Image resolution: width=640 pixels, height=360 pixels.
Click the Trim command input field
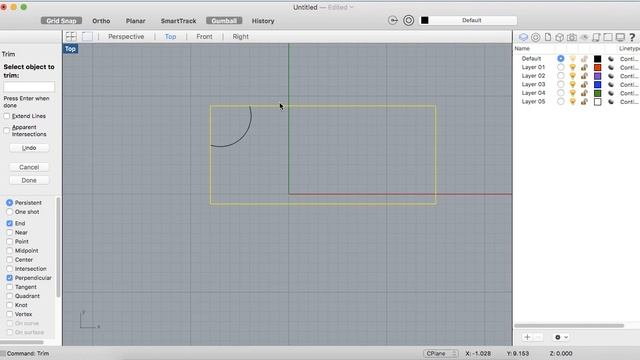pyautogui.click(x=29, y=87)
